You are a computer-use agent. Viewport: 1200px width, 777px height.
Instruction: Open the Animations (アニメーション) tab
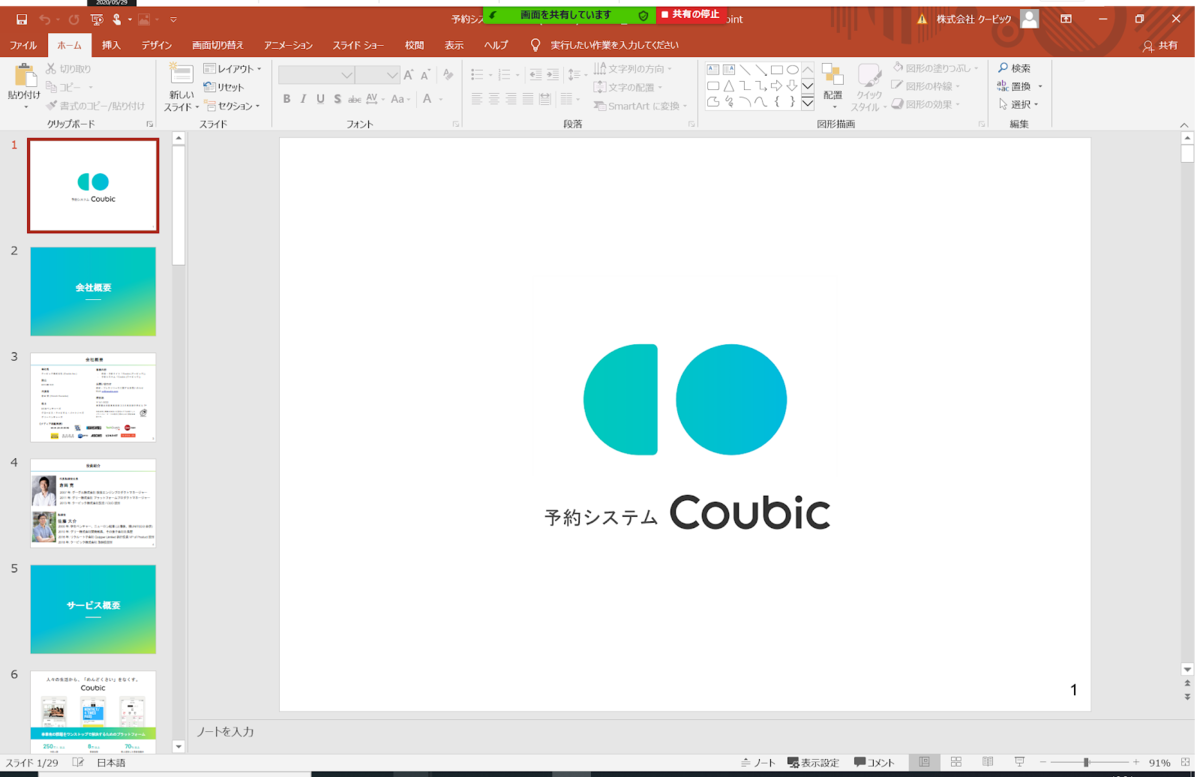click(288, 45)
